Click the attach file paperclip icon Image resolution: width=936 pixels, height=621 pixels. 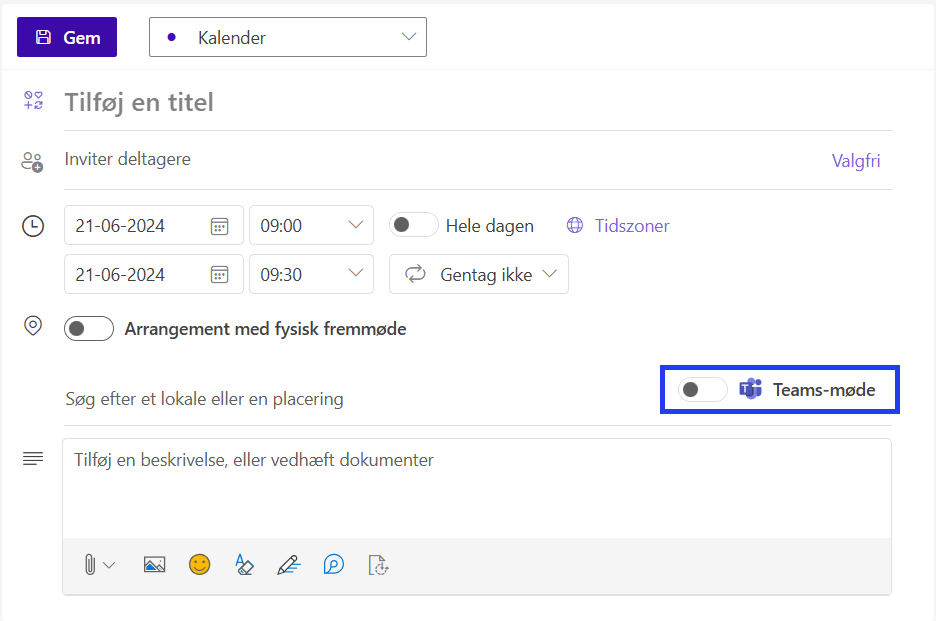coord(90,564)
